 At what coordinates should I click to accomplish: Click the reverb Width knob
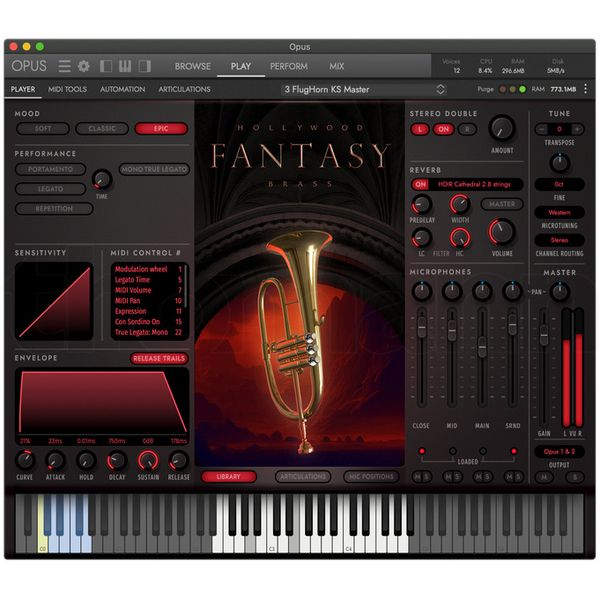[460, 204]
